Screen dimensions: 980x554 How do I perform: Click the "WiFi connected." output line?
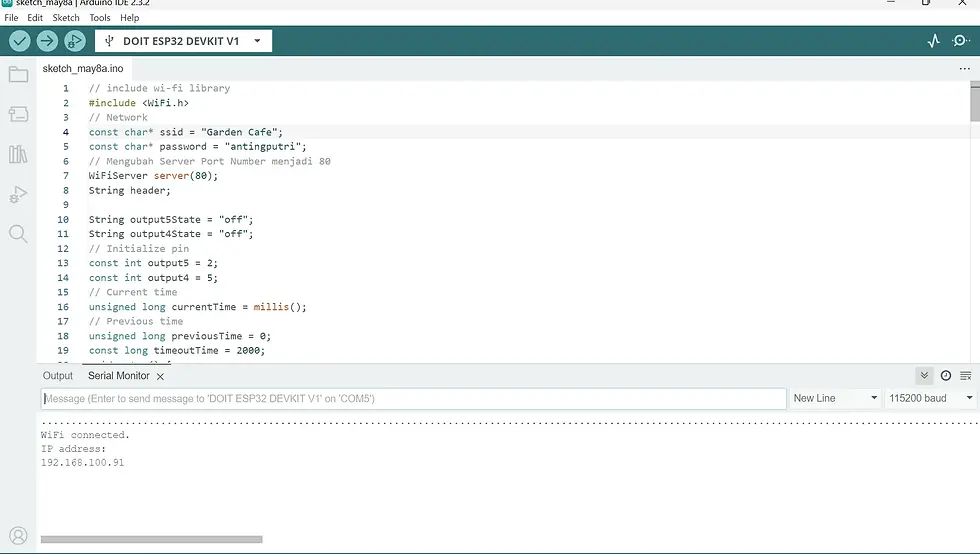(x=85, y=435)
